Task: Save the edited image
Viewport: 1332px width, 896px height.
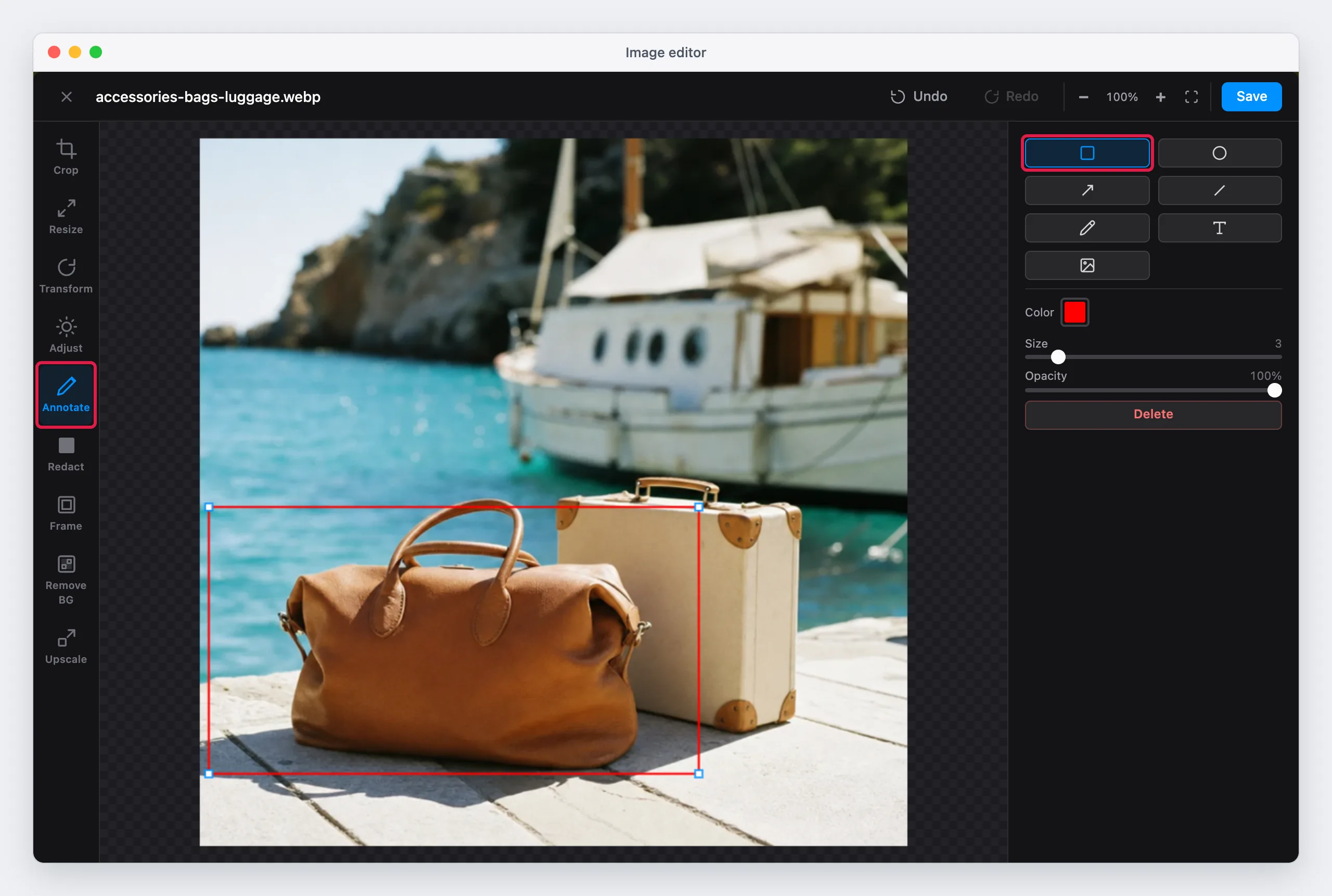Action: 1251,97
